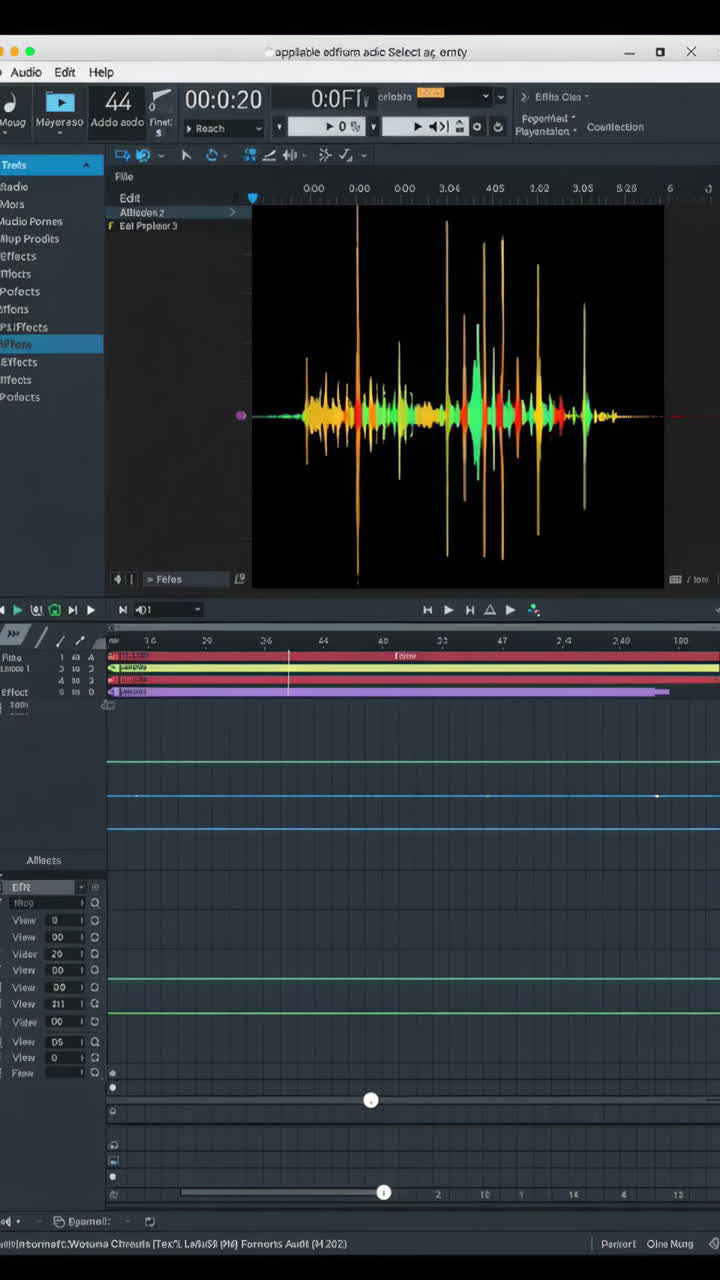The height and width of the screenshot is (1280, 720).
Task: Click the blue selection rectangle tool in edit toolbar
Action: (123, 155)
